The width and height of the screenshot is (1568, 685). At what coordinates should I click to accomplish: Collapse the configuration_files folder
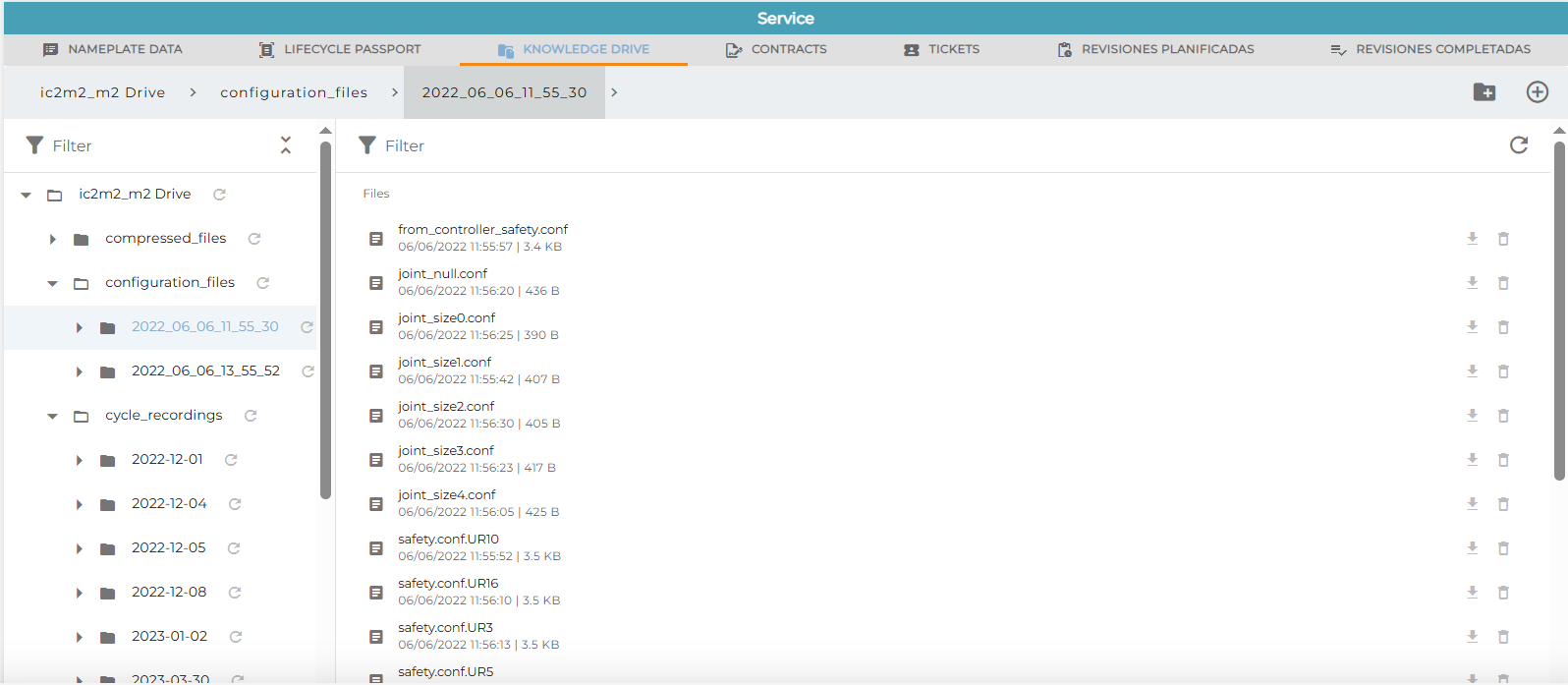click(53, 283)
